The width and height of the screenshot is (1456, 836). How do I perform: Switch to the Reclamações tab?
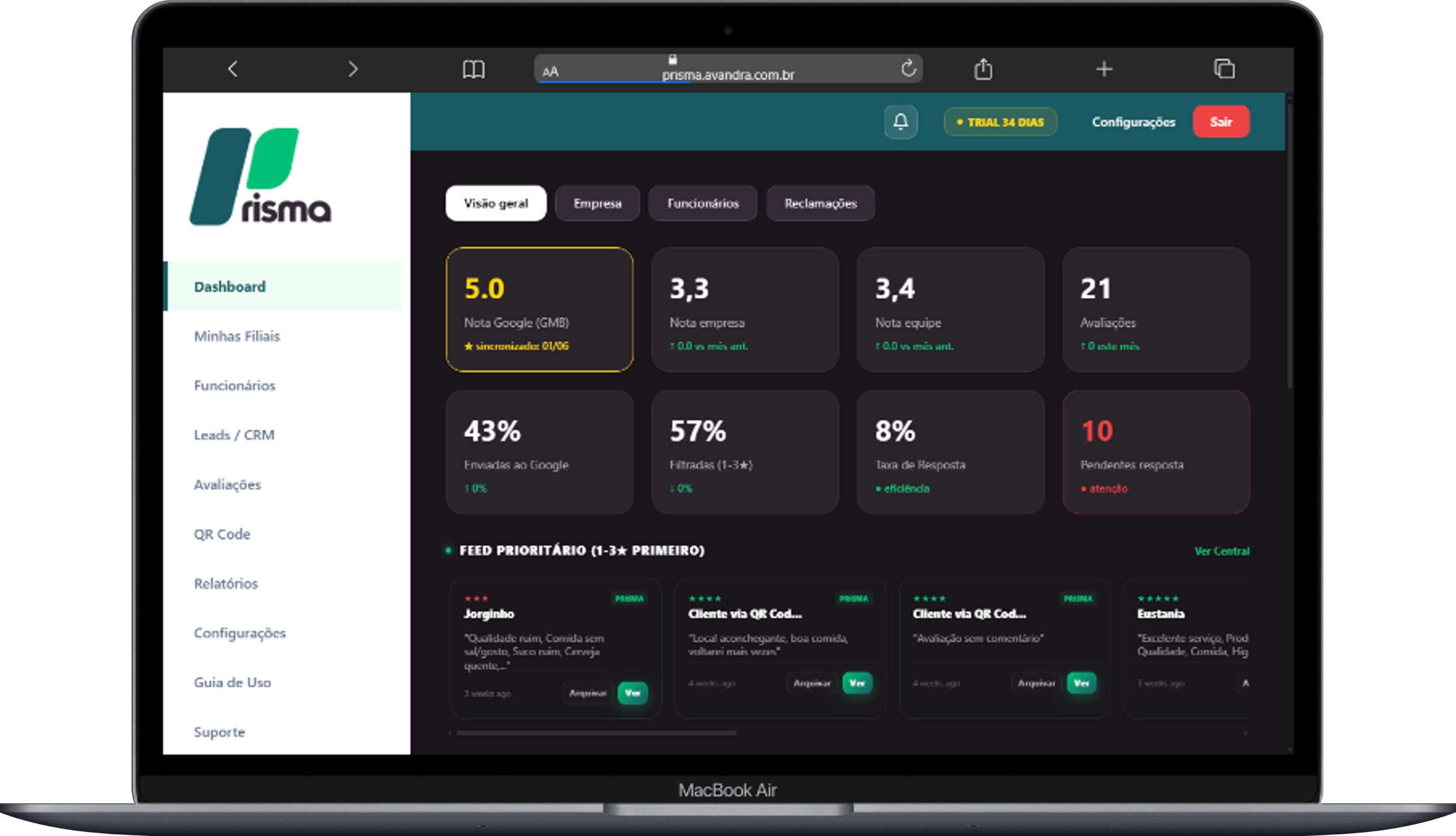[x=821, y=203]
